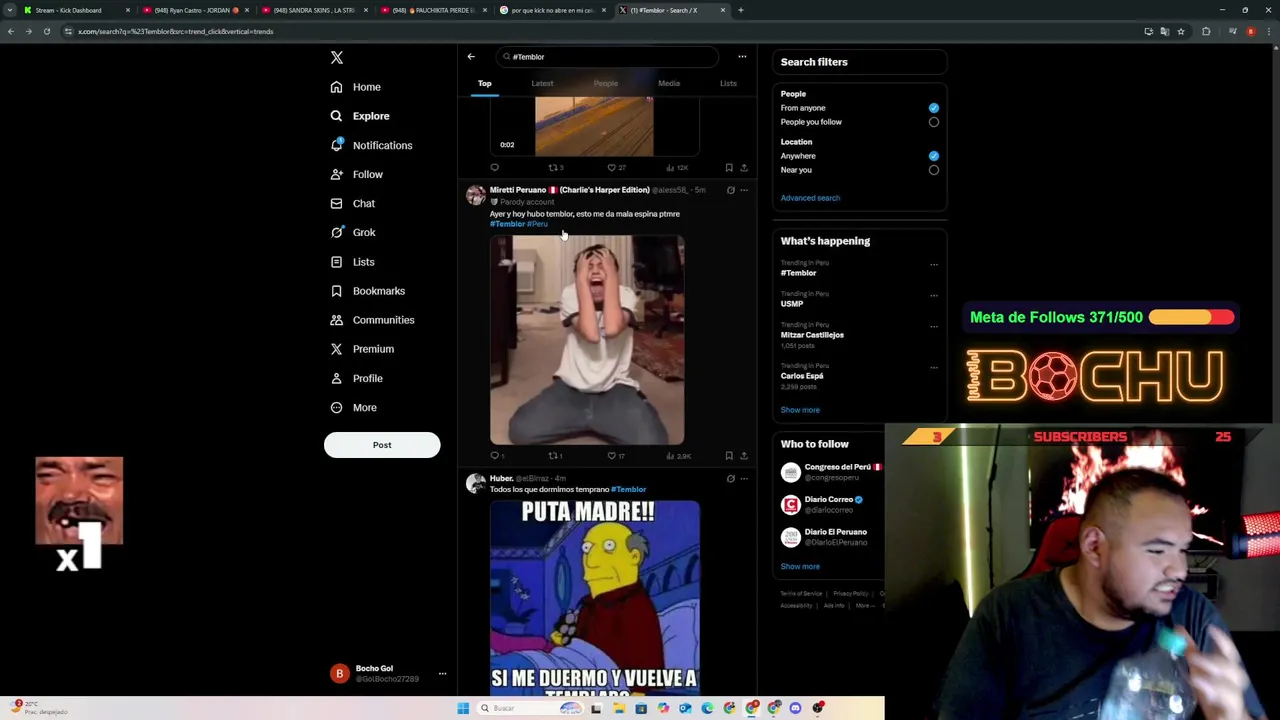Open the Simpsons meme image in Huber's post
Screen dimensions: 1280x720
coord(595,598)
